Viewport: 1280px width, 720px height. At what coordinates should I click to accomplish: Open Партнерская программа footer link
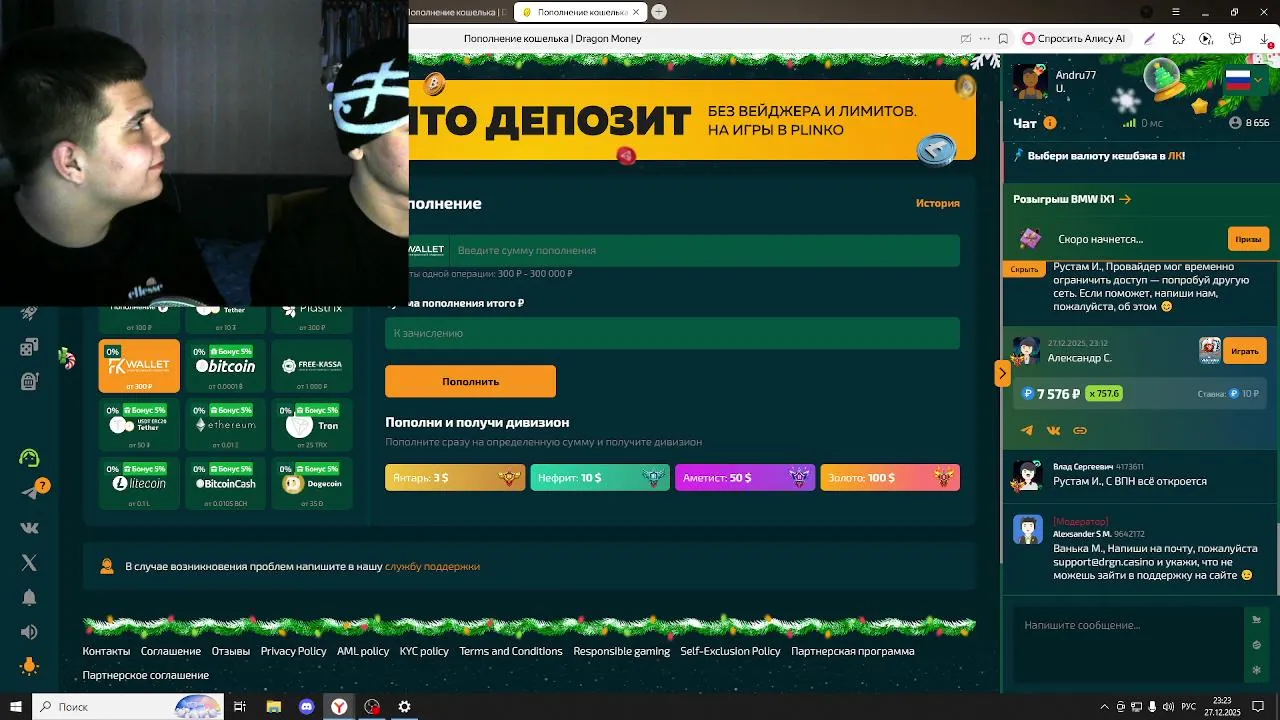pyautogui.click(x=853, y=651)
